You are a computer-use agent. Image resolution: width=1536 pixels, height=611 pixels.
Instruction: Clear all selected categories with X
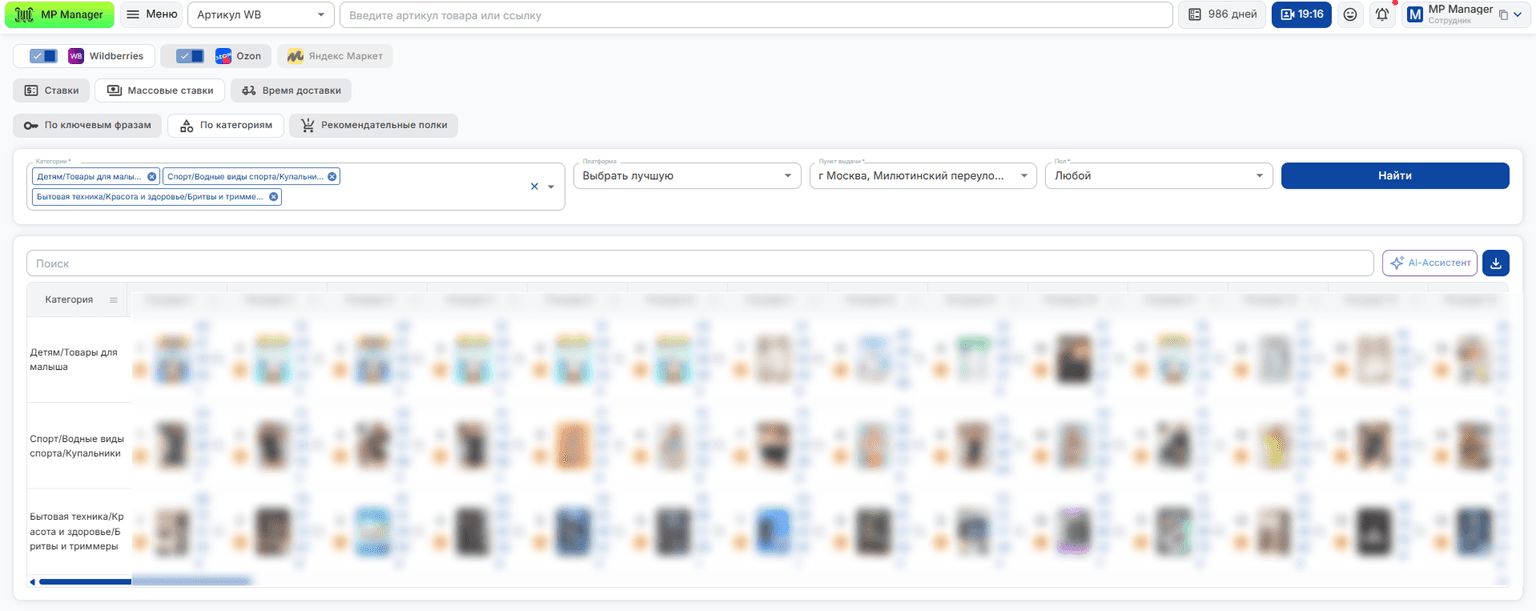pyautogui.click(x=534, y=186)
